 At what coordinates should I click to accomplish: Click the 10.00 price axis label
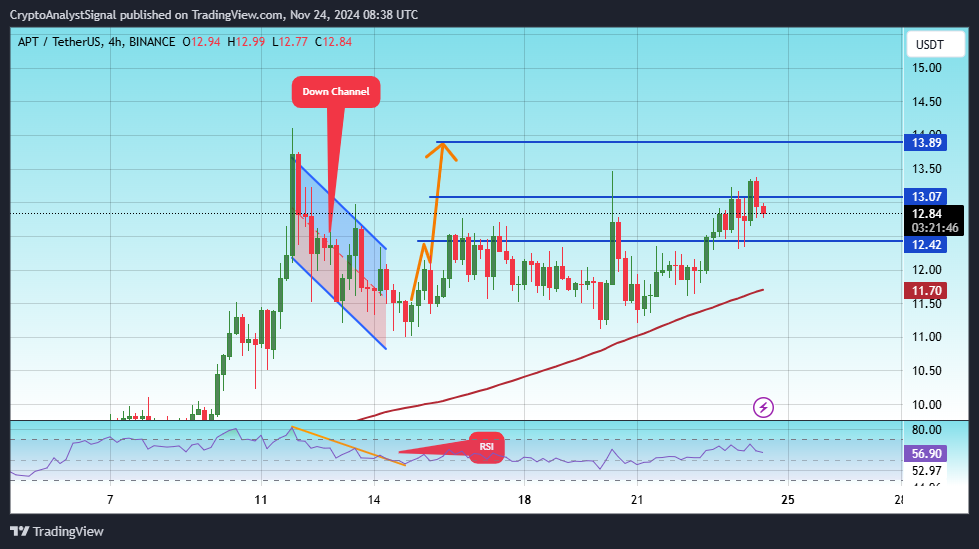(x=927, y=405)
